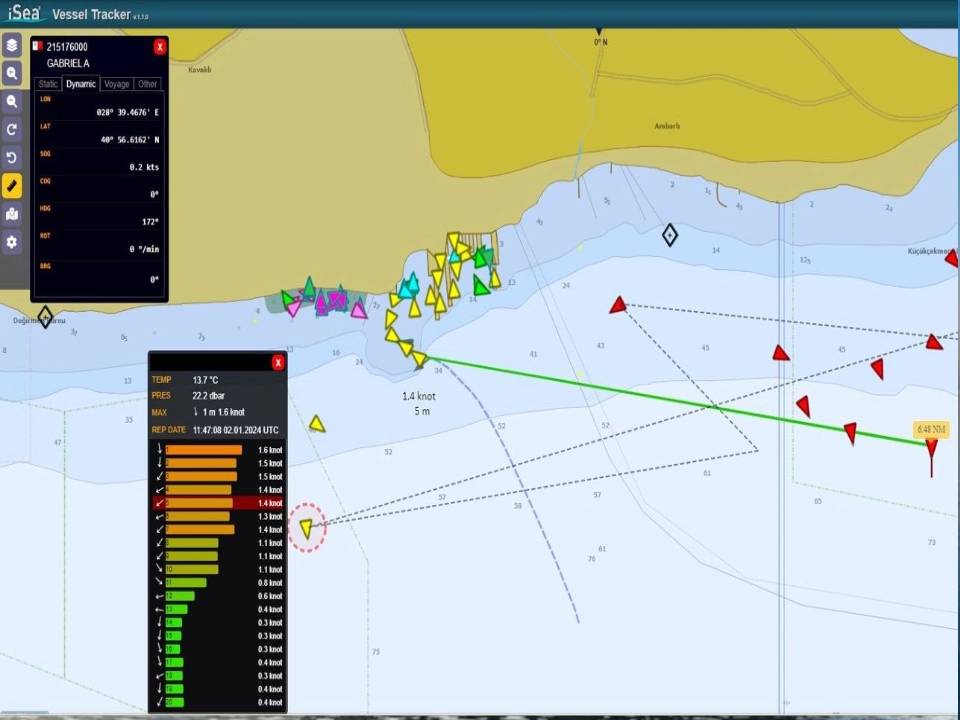Open the map marker view tool
The width and height of the screenshot is (960, 720).
point(12,214)
